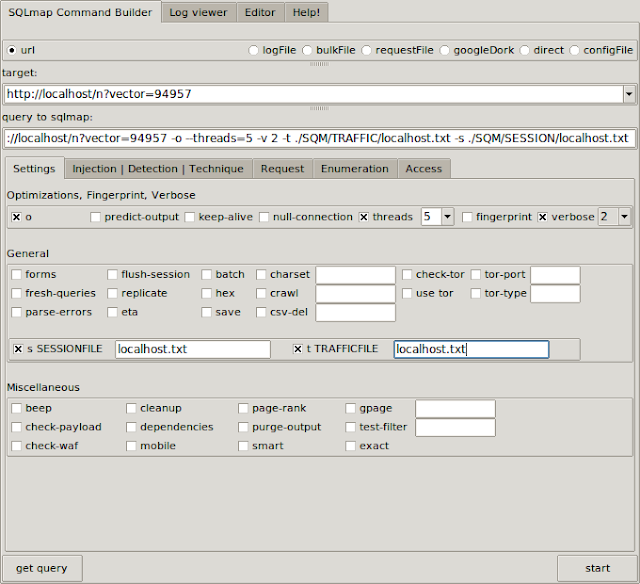
Task: Enable flush-session checkbox
Action: coord(112,275)
